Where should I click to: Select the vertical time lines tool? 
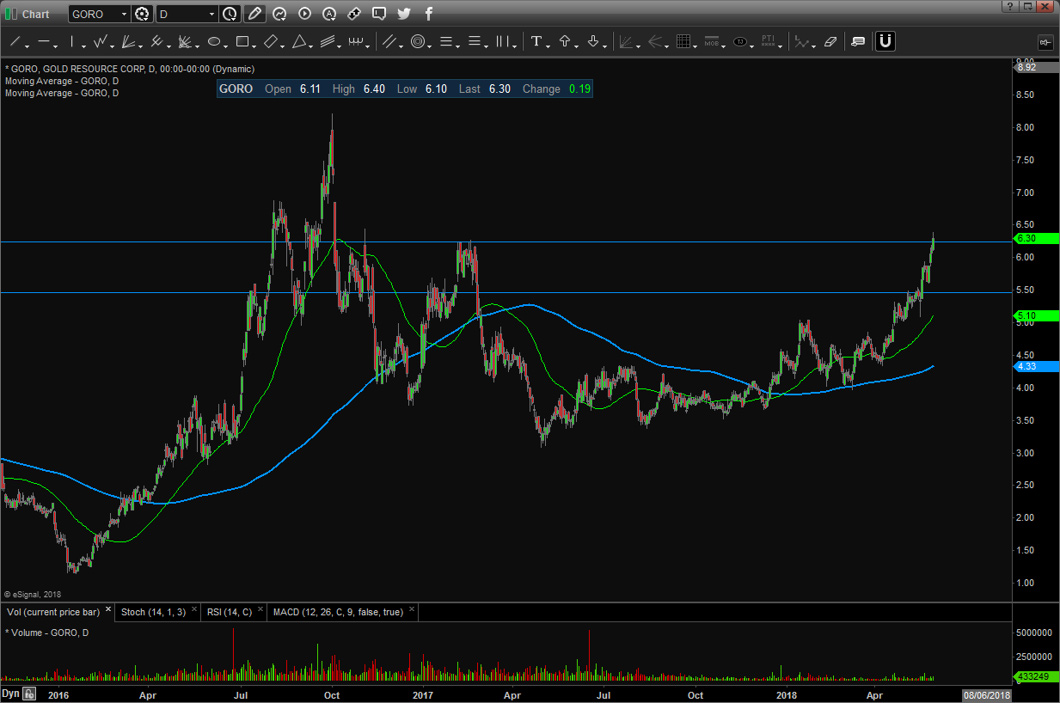502,42
